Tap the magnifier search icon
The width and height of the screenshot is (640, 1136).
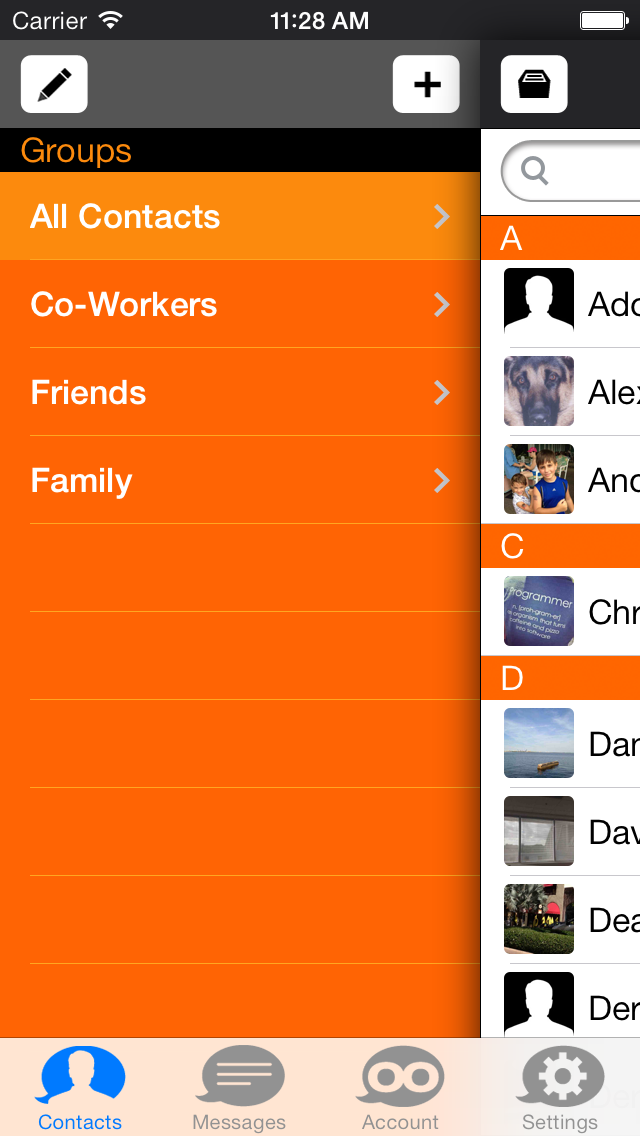[x=534, y=171]
